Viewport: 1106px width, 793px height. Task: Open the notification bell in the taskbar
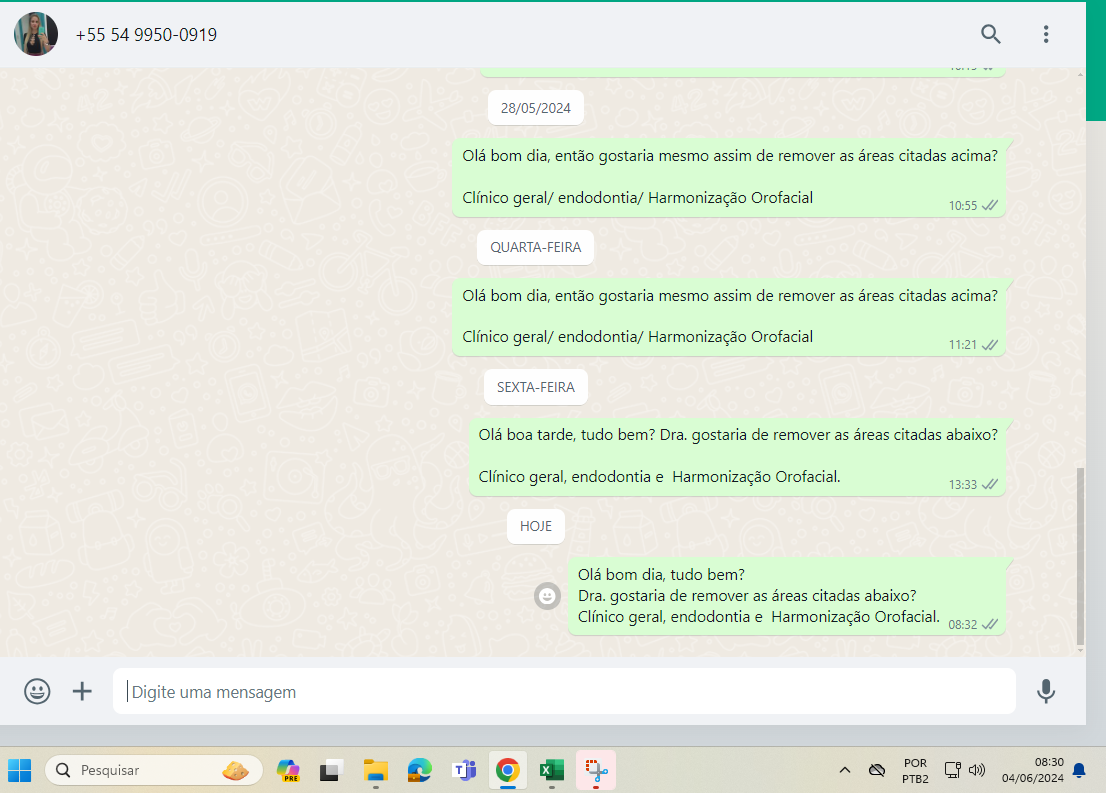click(x=1079, y=770)
